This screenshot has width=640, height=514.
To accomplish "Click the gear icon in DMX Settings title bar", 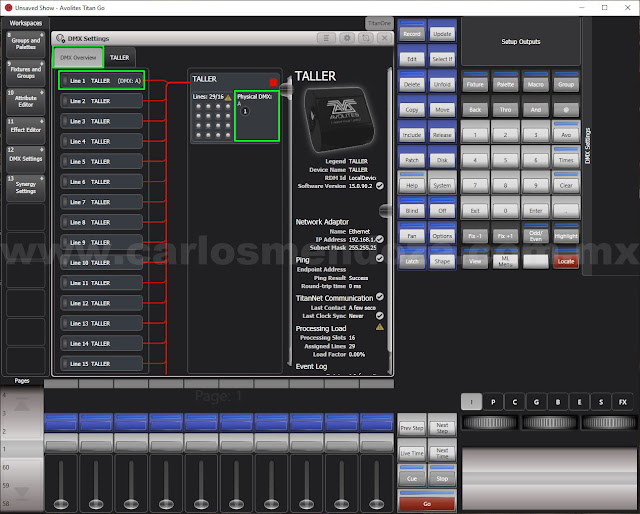I will (x=347, y=38).
